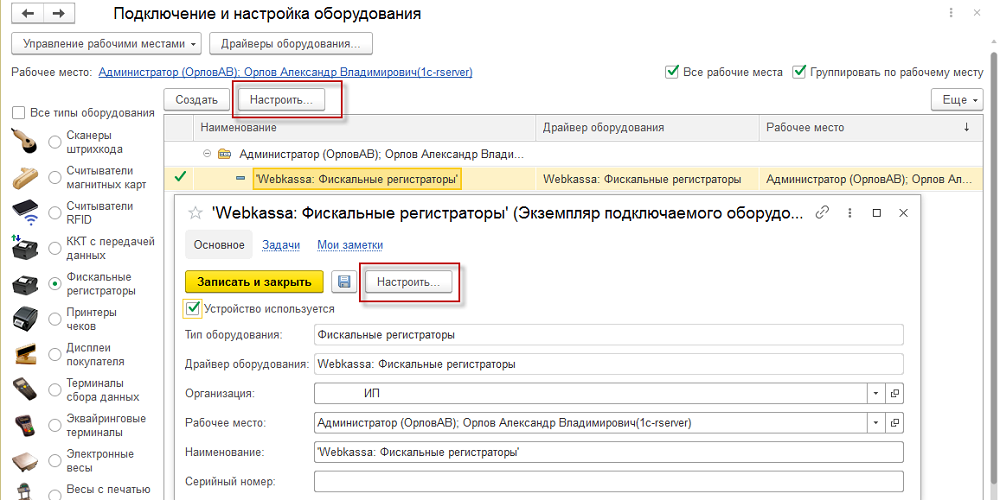The height and width of the screenshot is (500, 1000).
Task: Click the Создать button
Action: 197,100
